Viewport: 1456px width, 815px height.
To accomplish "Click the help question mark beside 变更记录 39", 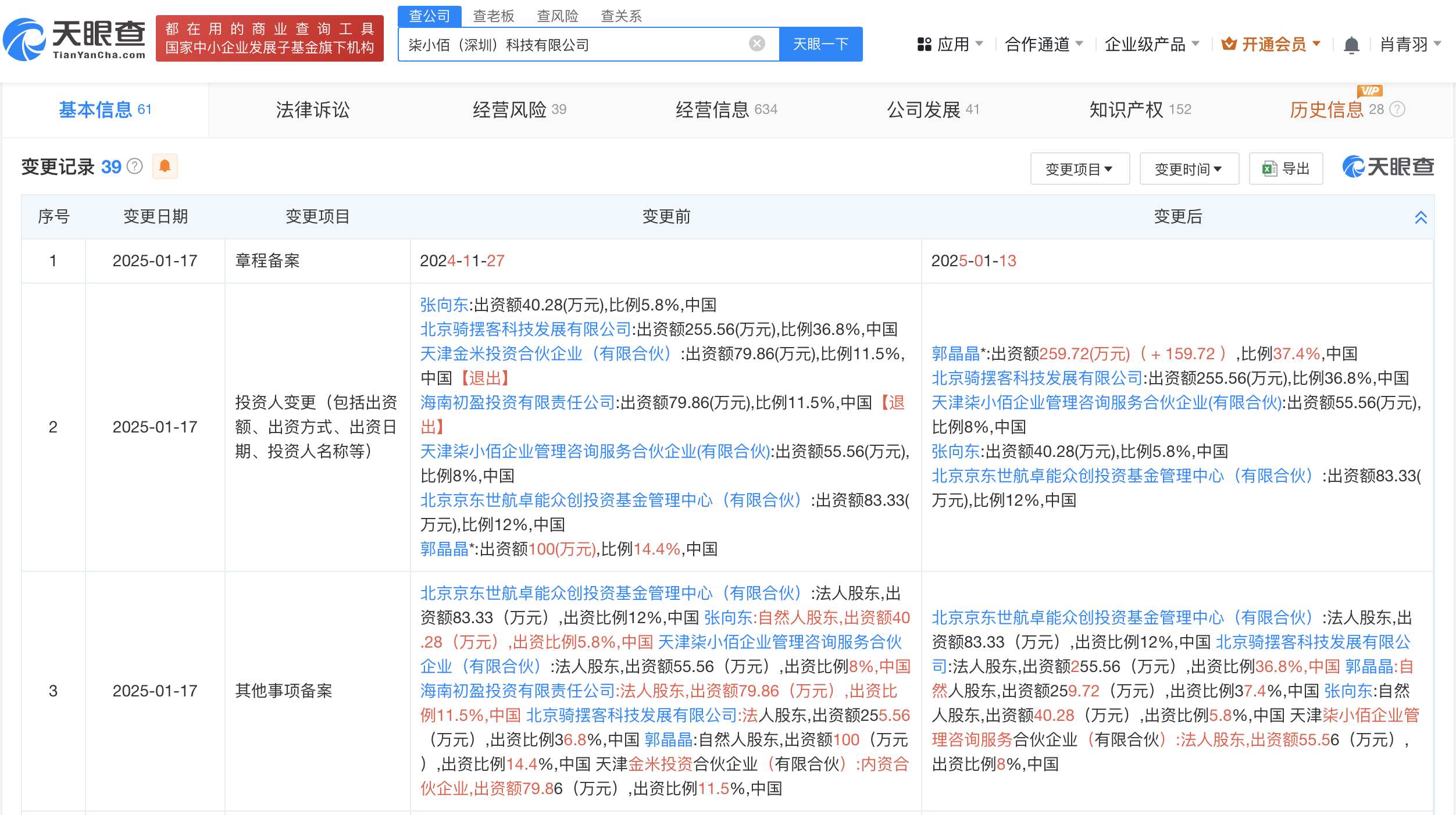I will (x=134, y=166).
